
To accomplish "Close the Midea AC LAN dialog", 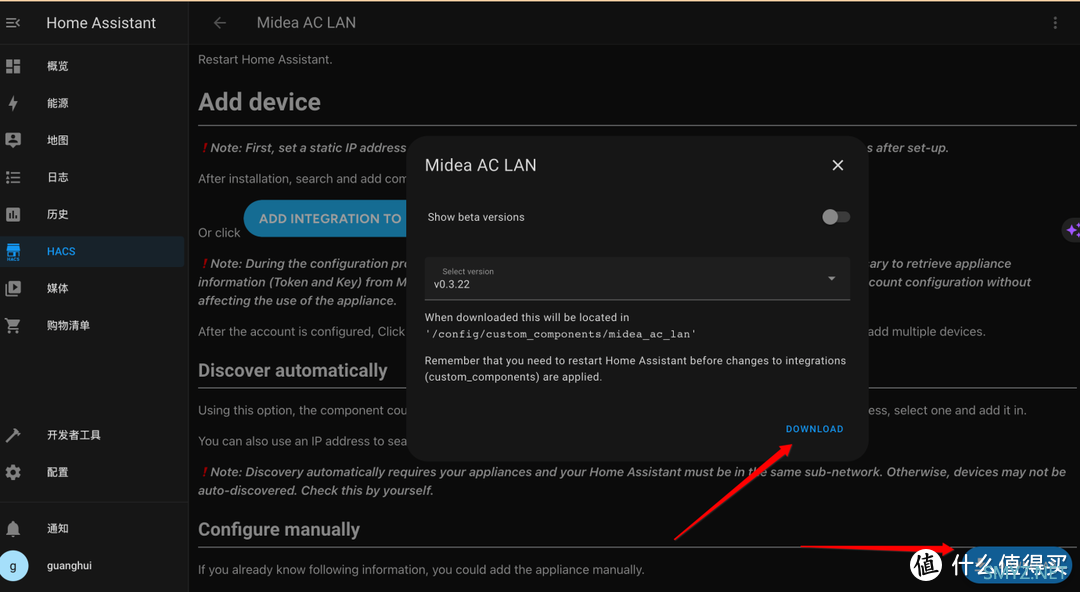I will point(838,165).
